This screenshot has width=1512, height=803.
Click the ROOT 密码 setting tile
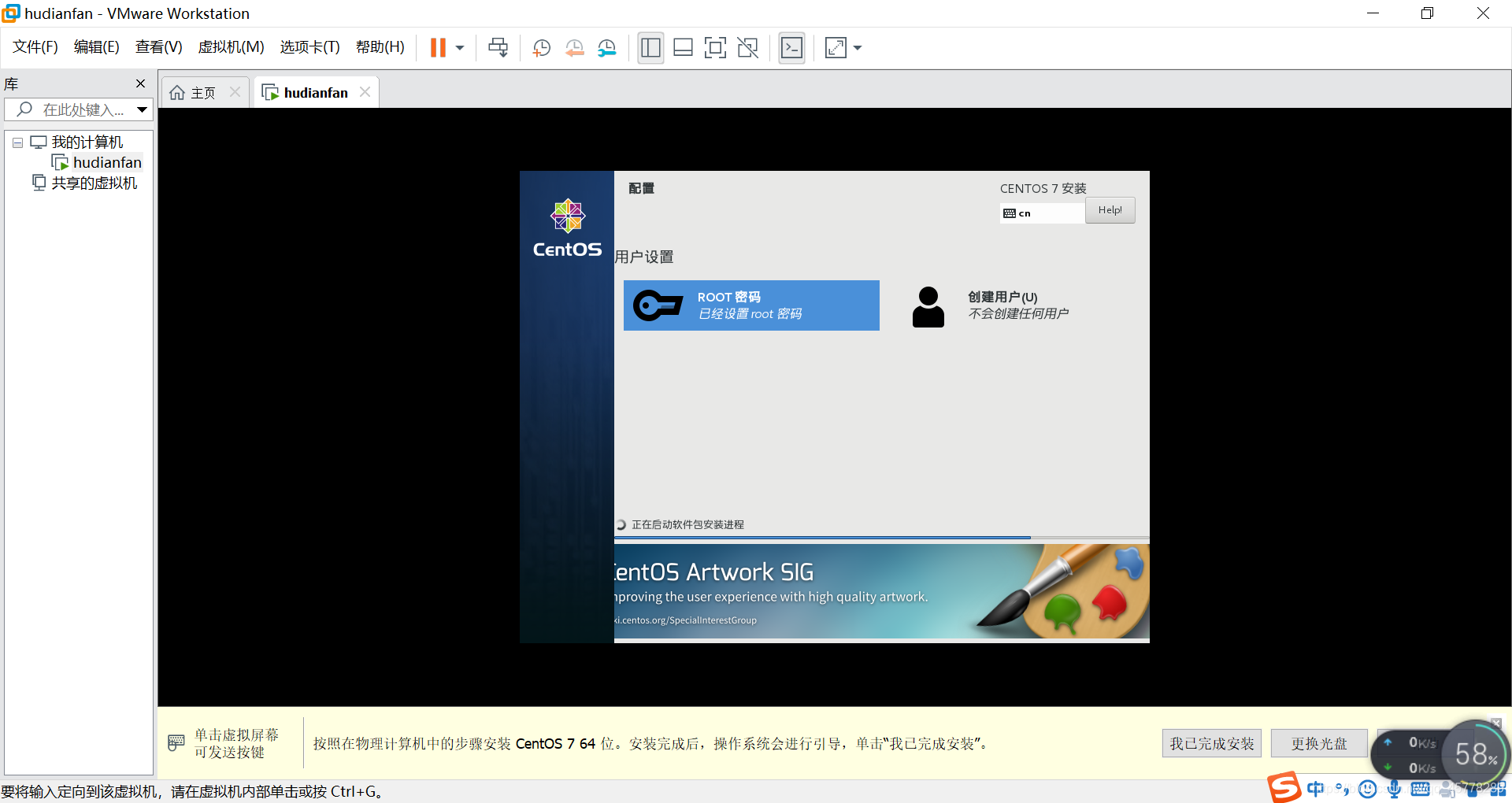(751, 305)
